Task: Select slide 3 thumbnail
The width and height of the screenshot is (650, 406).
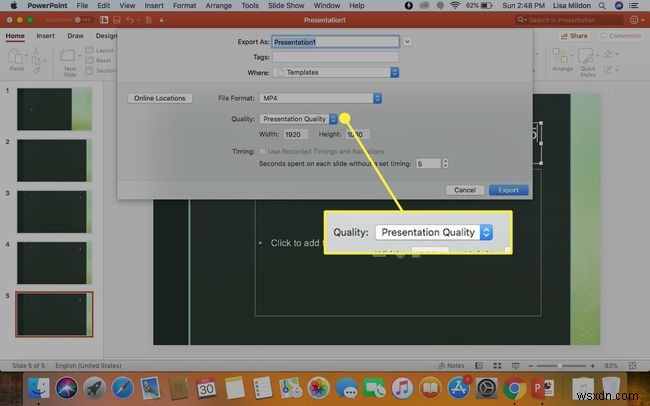Action: pyautogui.click(x=54, y=212)
